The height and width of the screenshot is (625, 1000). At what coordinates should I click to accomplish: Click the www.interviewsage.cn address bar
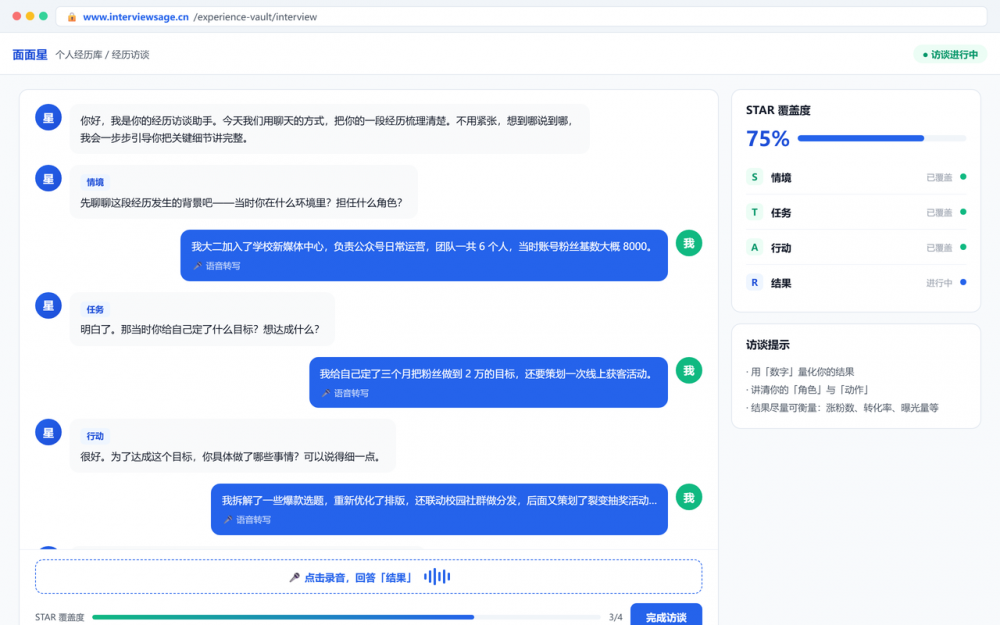[521, 17]
